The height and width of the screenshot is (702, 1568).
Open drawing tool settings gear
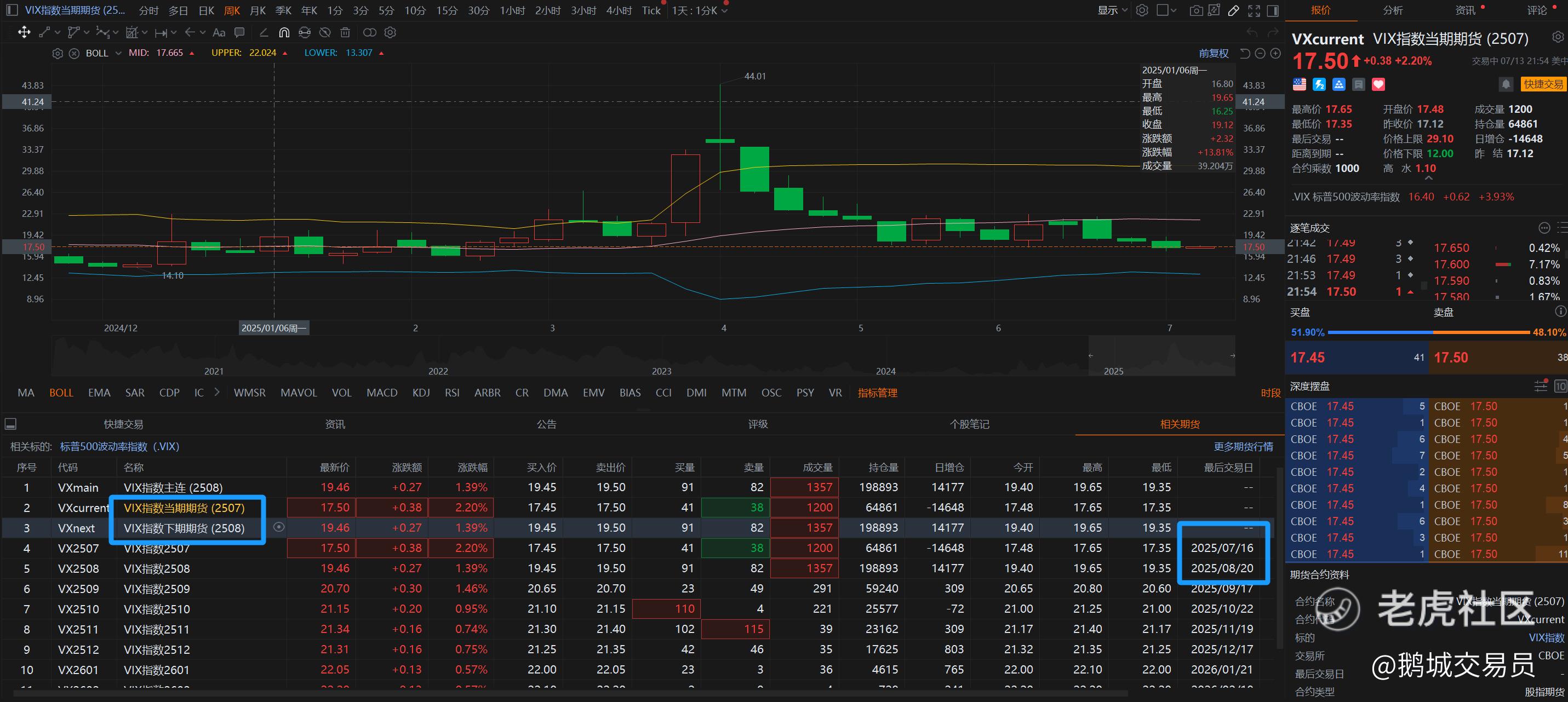390,32
